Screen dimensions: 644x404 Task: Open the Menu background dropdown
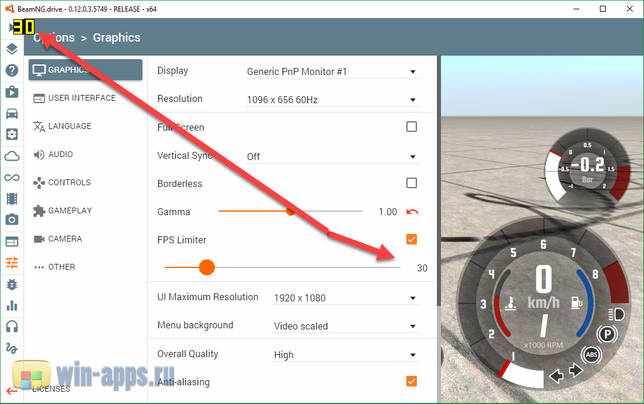346,326
